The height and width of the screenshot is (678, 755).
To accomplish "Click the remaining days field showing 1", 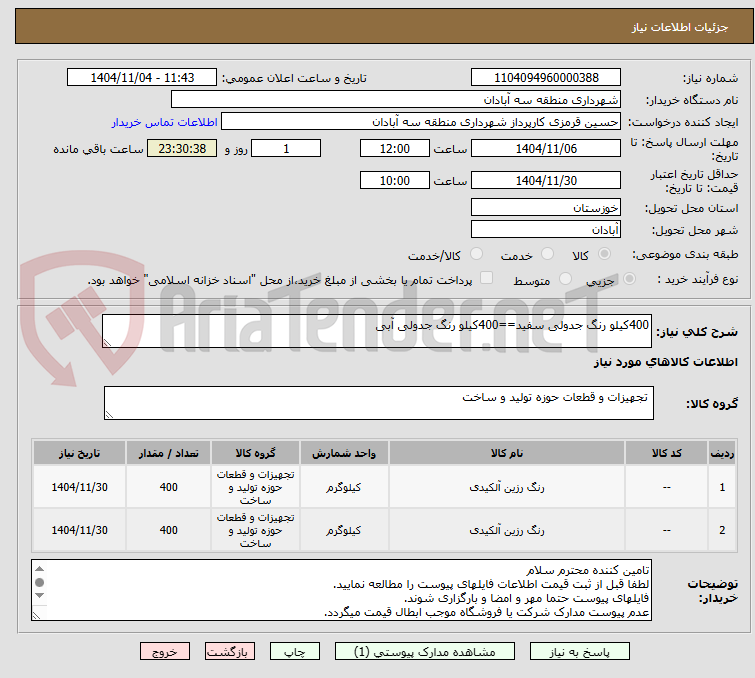I will 286,148.
